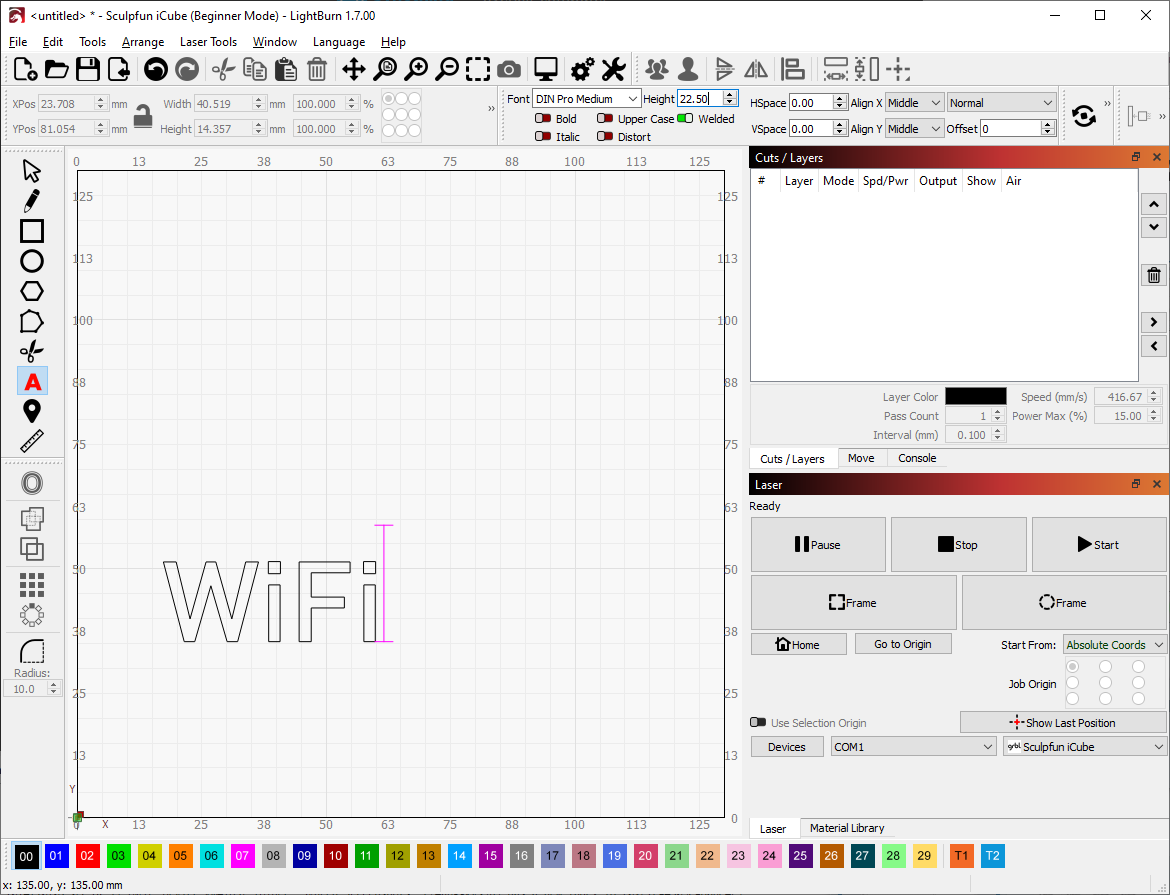Viewport: 1170px width, 895px height.
Task: Select the Draw Lines pencil tool
Action: pyautogui.click(x=32, y=201)
